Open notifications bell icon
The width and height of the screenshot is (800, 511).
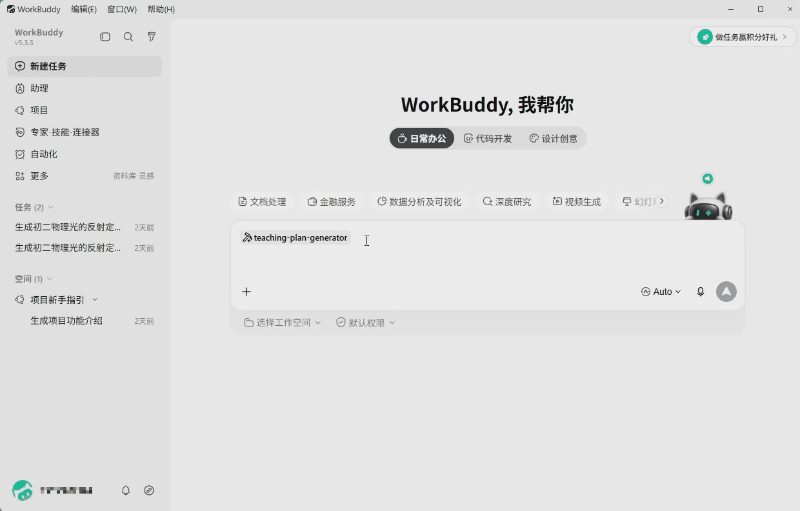tap(126, 491)
